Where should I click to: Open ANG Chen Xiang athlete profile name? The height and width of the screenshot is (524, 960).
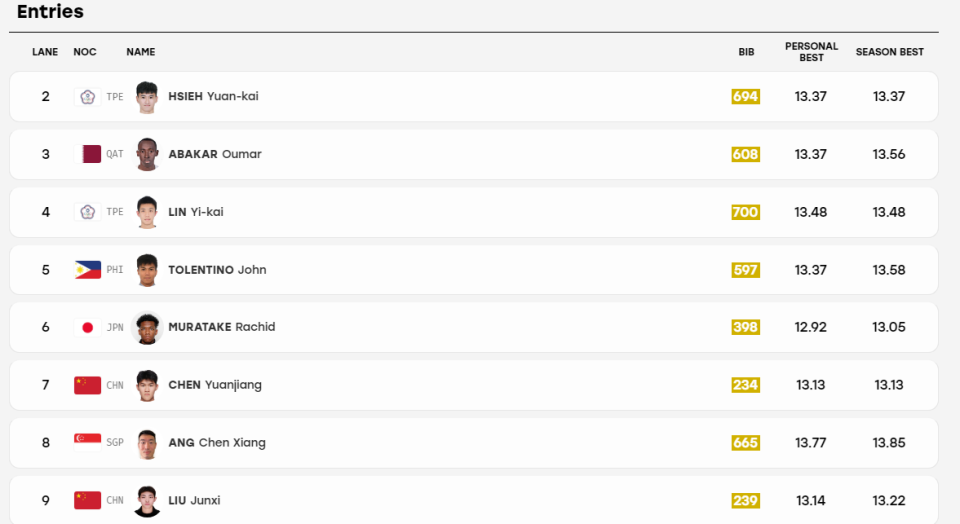(217, 443)
